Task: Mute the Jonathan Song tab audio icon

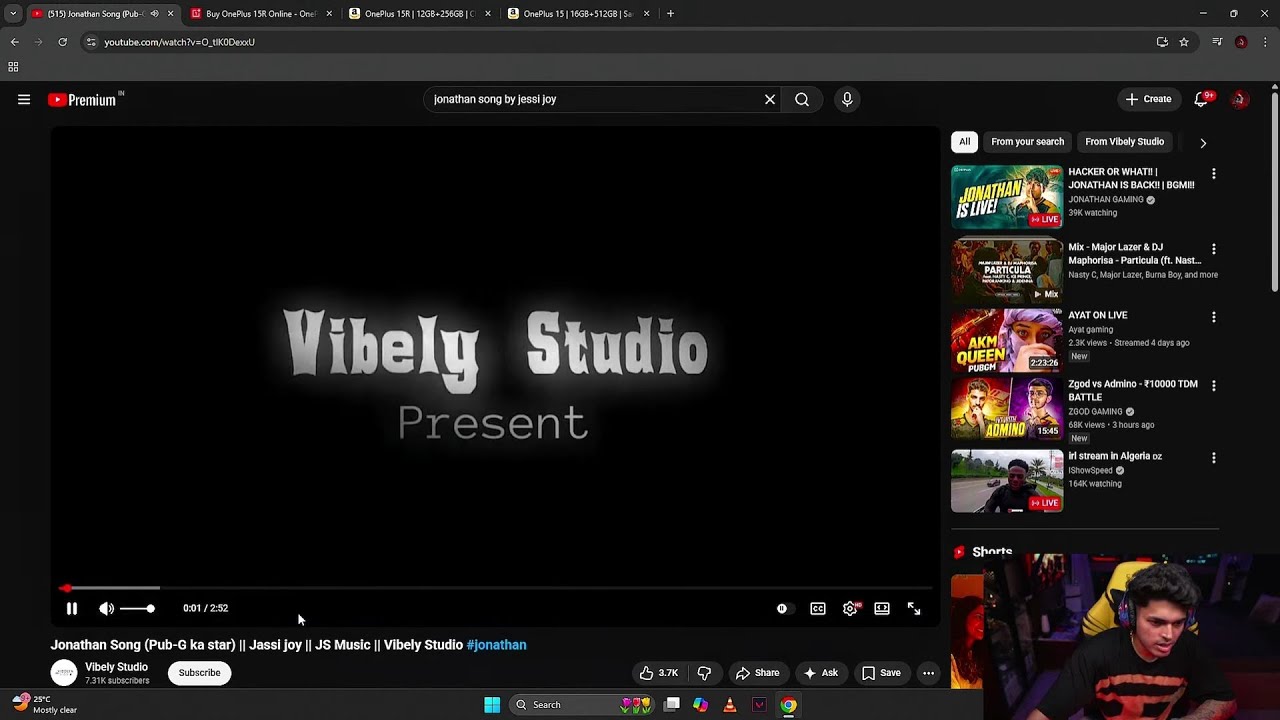Action: [154, 14]
